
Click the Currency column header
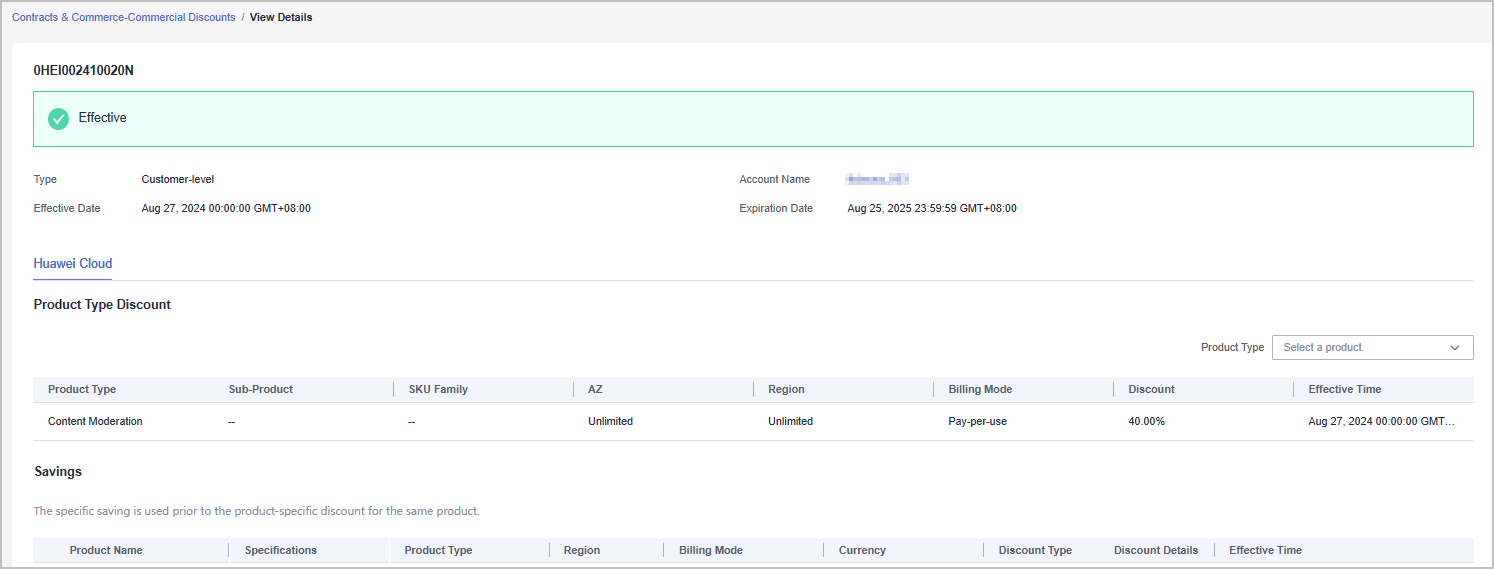[862, 550]
